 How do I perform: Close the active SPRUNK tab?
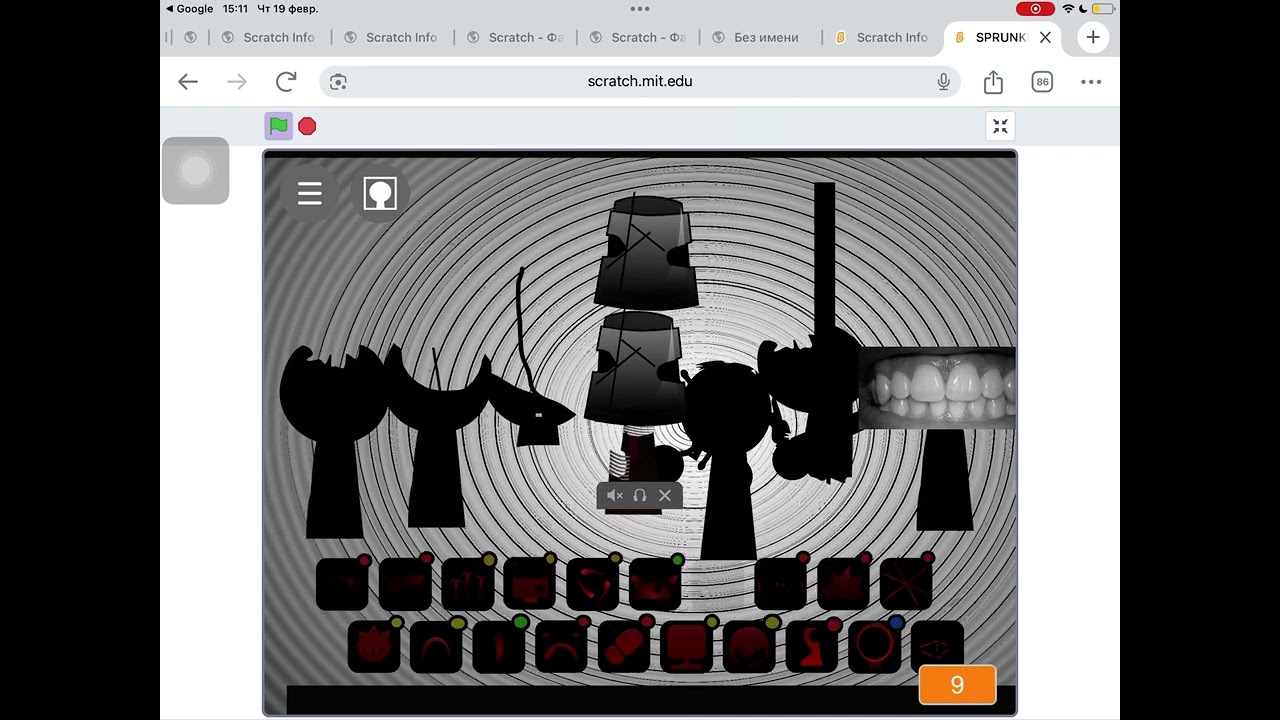tap(1045, 37)
